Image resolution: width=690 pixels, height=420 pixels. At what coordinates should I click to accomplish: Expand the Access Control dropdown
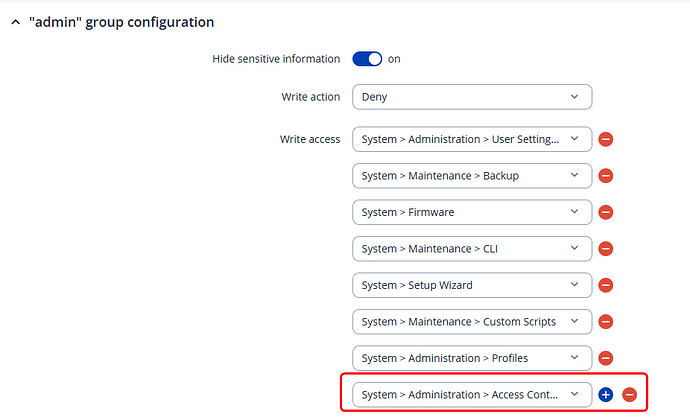[x=472, y=394]
